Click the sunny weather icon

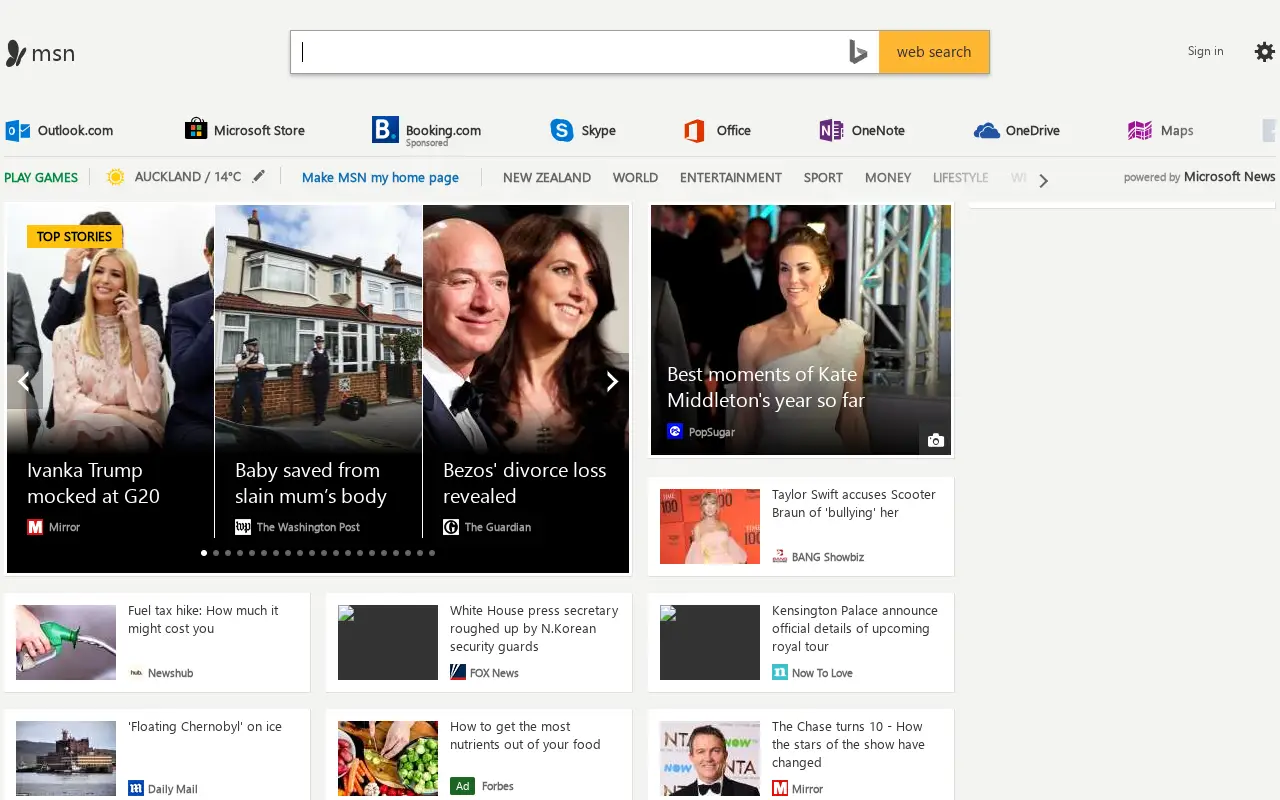(x=116, y=177)
